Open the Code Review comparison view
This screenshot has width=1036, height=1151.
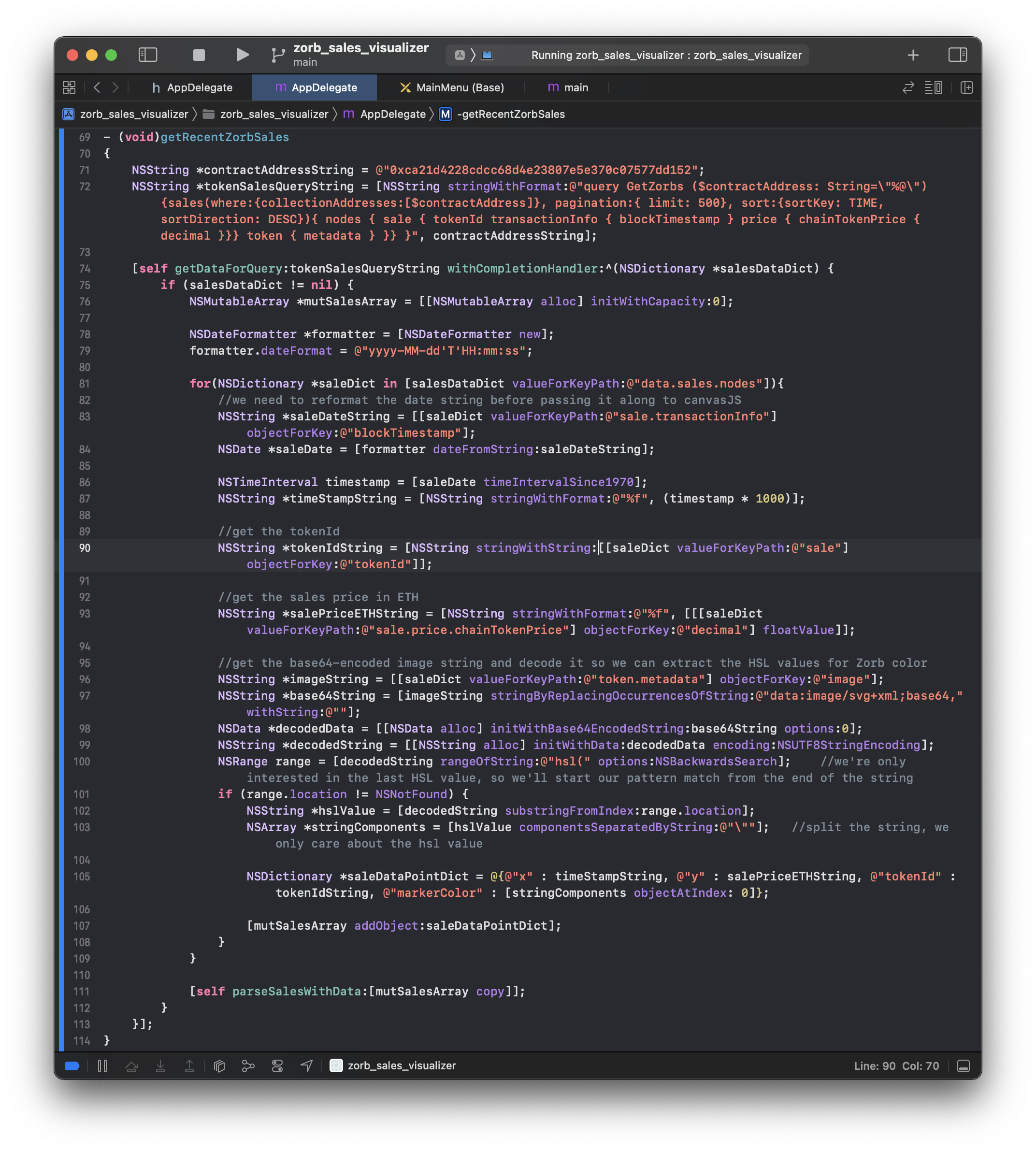tap(907, 87)
